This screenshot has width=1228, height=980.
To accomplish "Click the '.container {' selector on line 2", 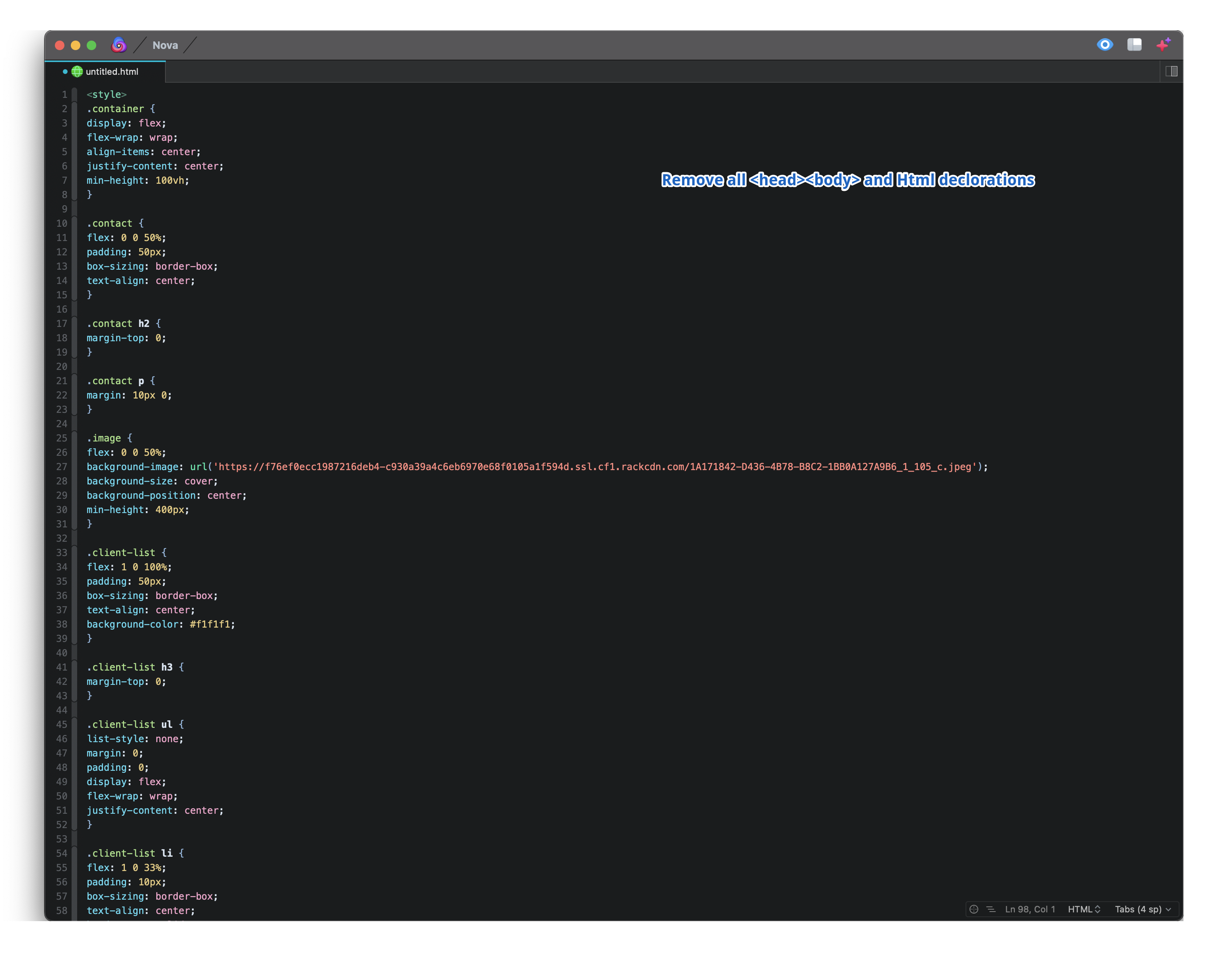I will pyautogui.click(x=121, y=109).
